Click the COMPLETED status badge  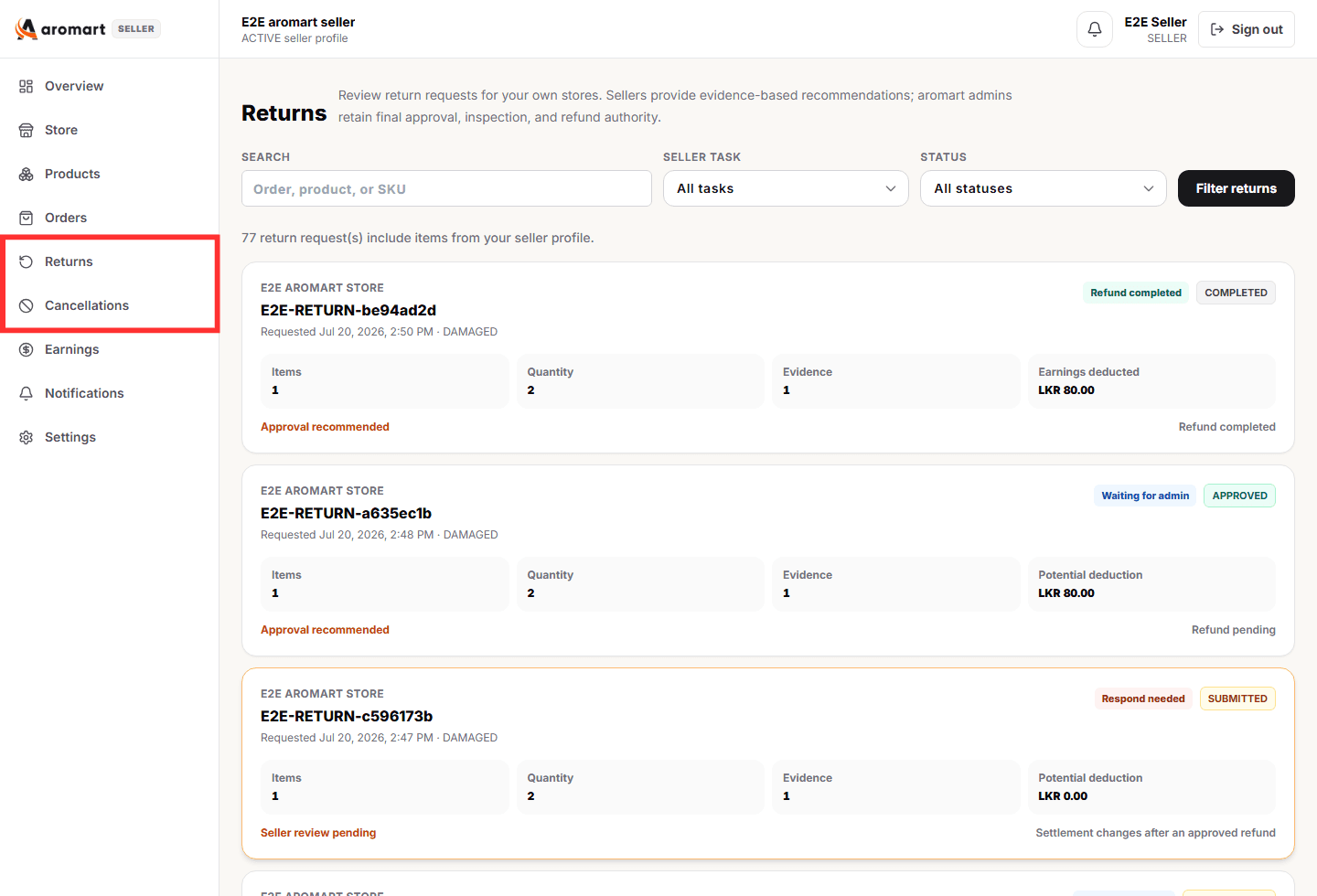click(1236, 293)
